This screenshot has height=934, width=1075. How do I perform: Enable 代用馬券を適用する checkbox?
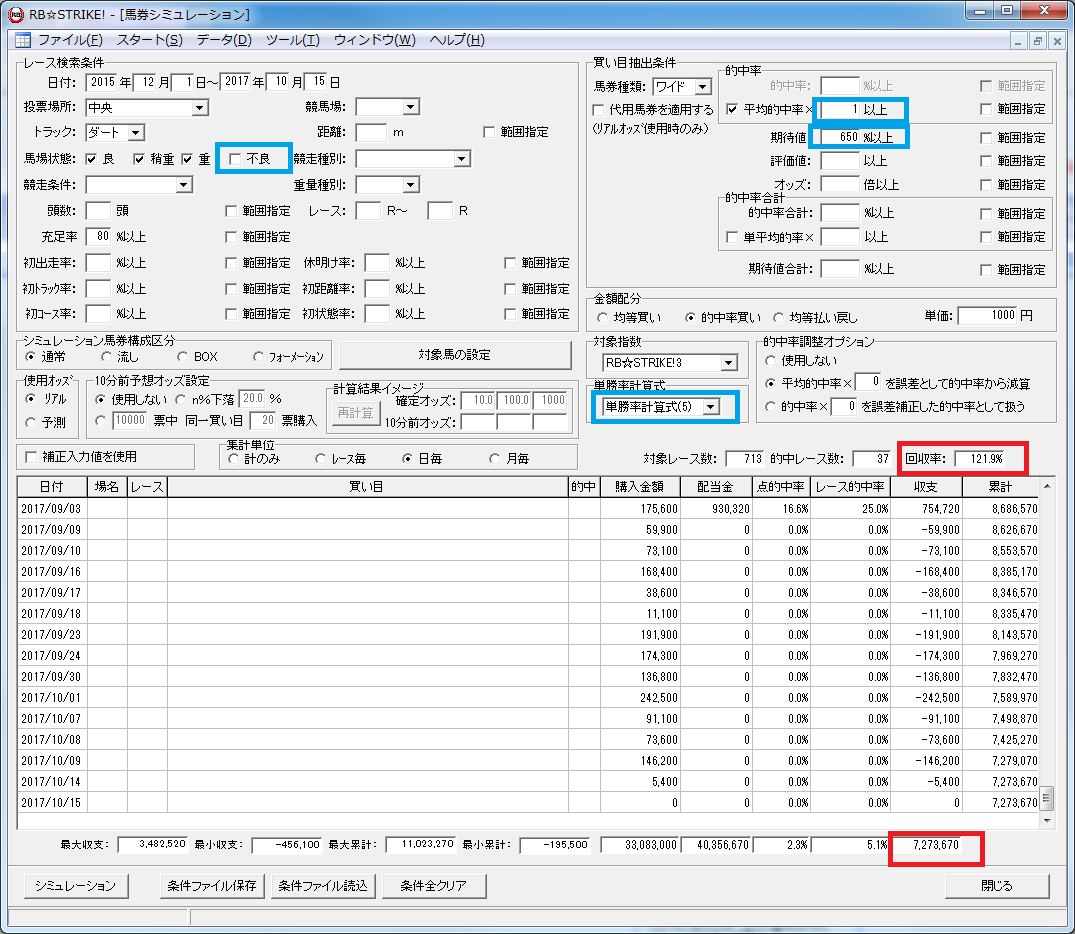pos(598,110)
